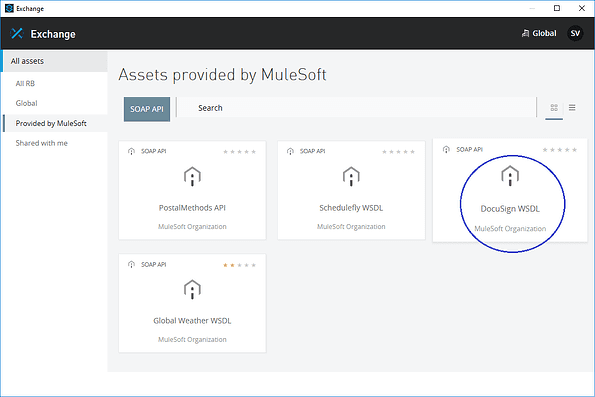Click star rating on Global Weather WSDL card
The height and width of the screenshot is (397, 595).
(239, 265)
